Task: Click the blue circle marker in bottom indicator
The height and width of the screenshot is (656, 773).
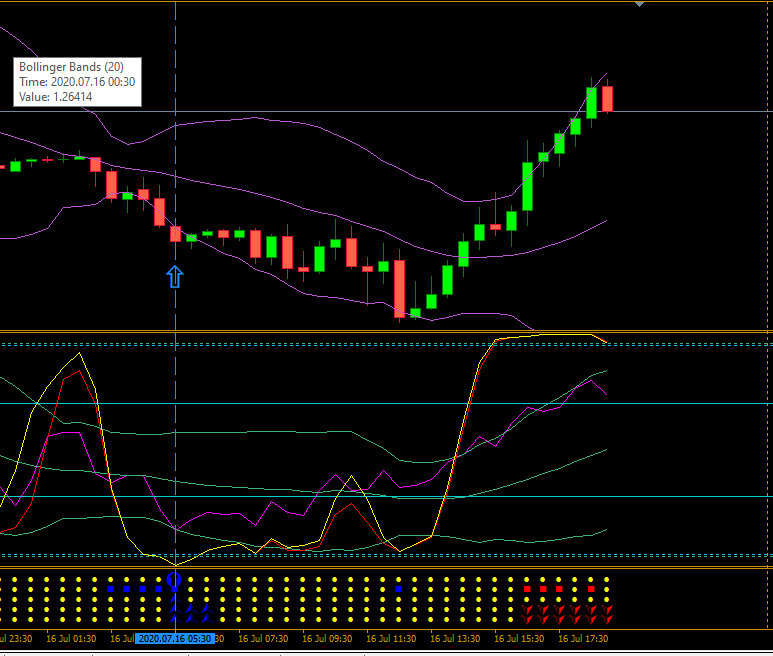Action: coord(175,579)
